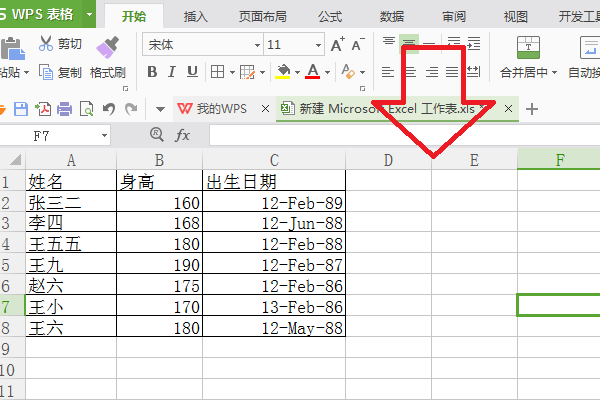Image resolution: width=600 pixels, height=400 pixels.
Task: Align text left icon
Action: 388,72
